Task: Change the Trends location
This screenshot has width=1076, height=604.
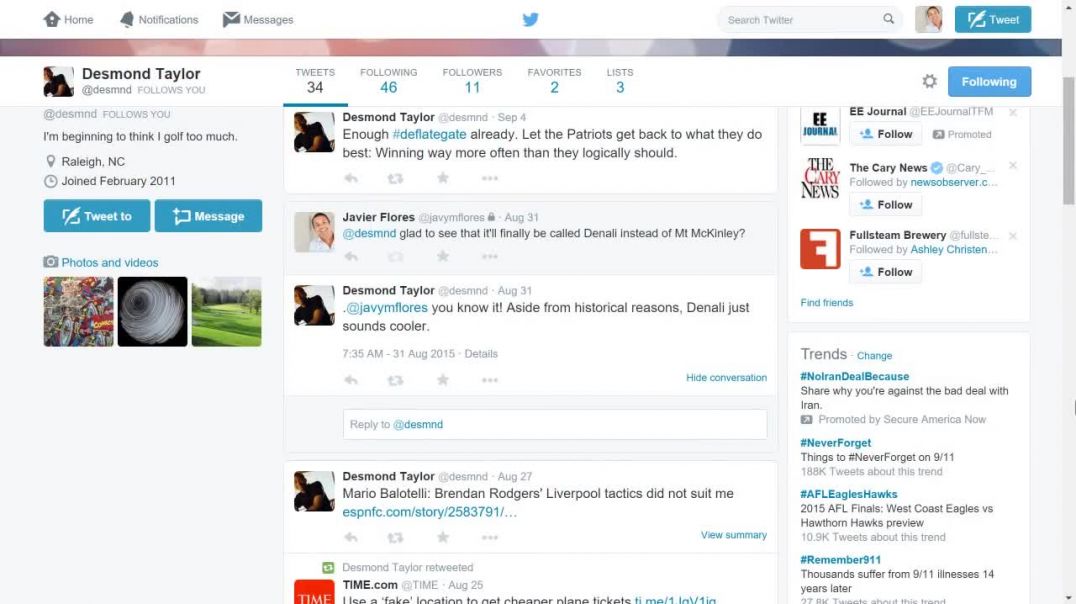Action: tap(874, 356)
